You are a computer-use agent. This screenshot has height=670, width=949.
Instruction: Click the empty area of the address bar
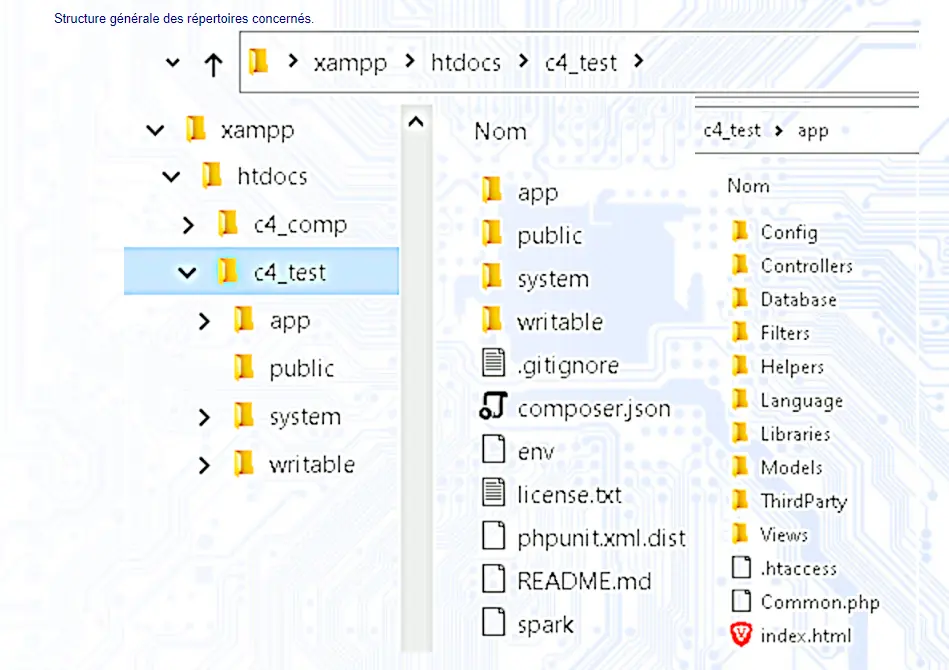[x=781, y=62]
